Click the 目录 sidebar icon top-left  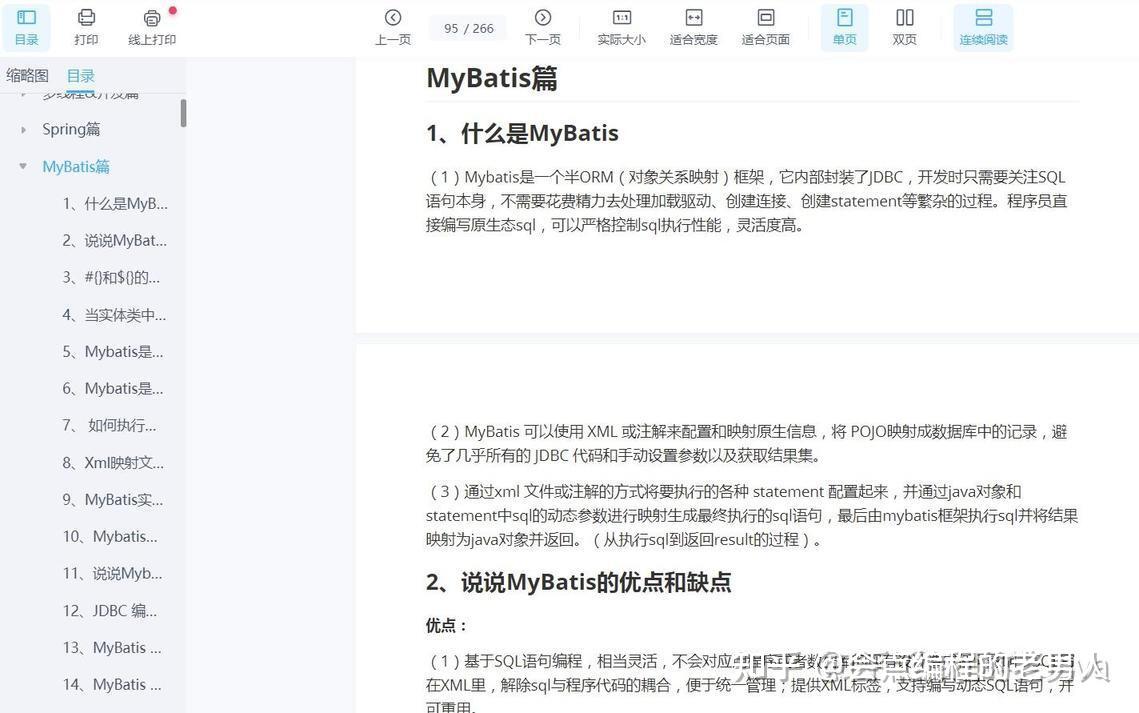click(x=26, y=26)
